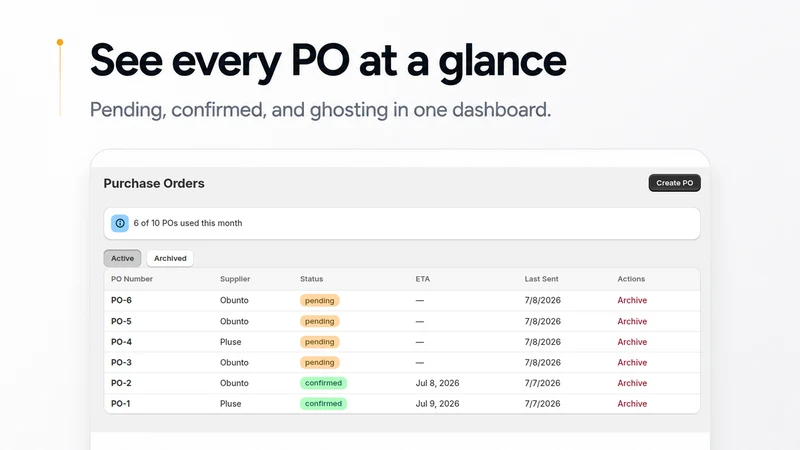800x450 pixels.
Task: Click the 6 of 10 POs used text
Action: (x=188, y=223)
